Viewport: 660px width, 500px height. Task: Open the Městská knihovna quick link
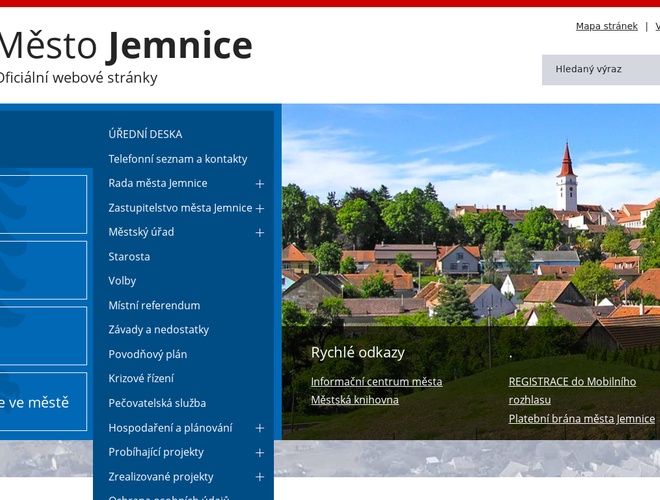(354, 400)
